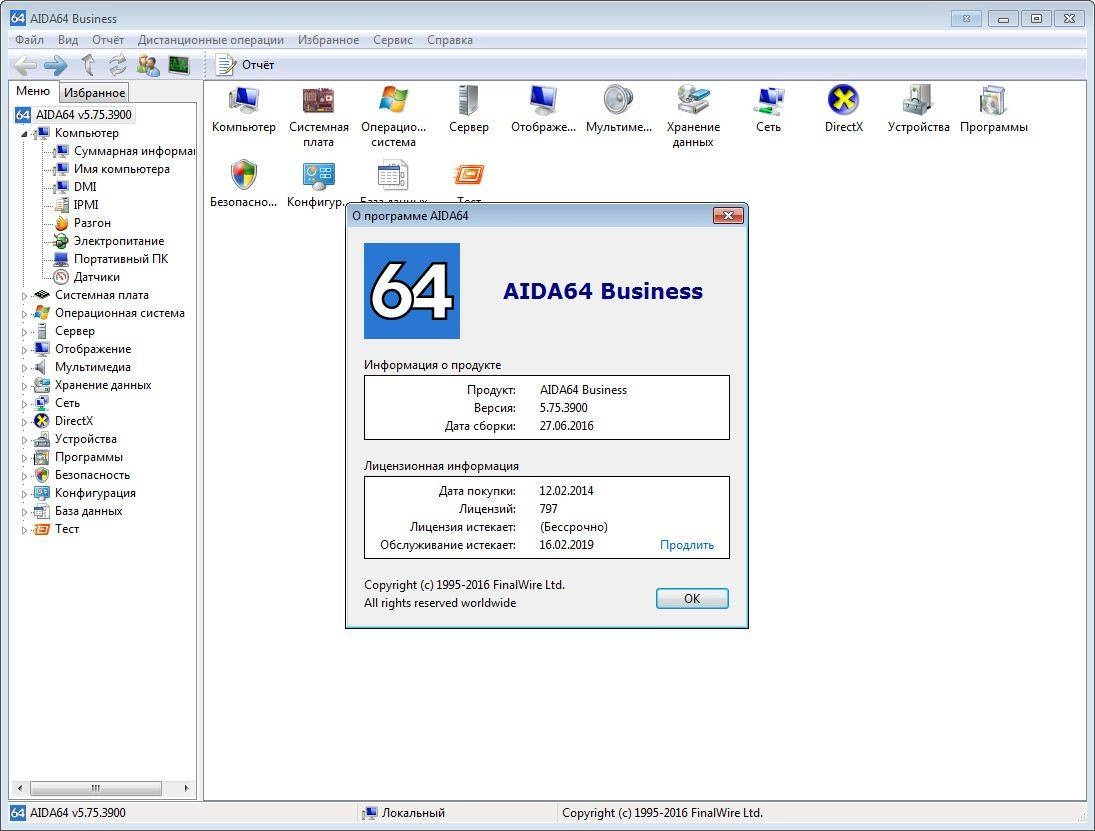
Task: Expand the Хранение данных tree node
Action: [24, 385]
